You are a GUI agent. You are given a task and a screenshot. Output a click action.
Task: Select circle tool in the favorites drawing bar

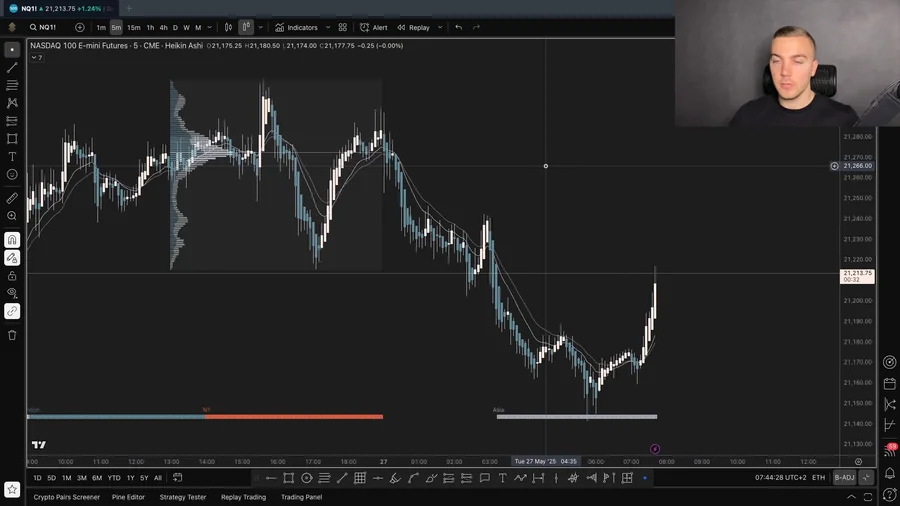(x=307, y=478)
